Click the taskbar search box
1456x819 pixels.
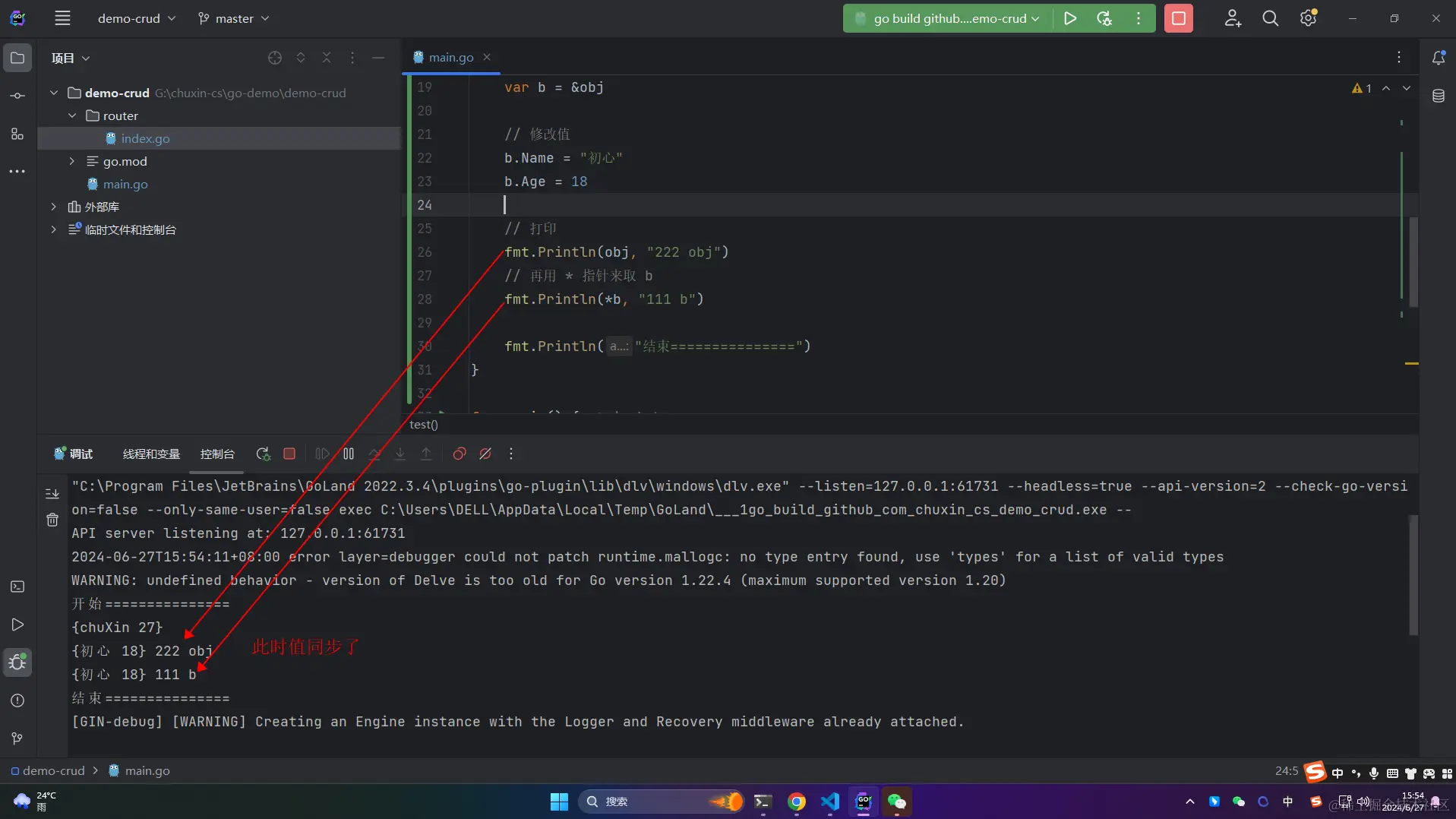click(x=661, y=802)
